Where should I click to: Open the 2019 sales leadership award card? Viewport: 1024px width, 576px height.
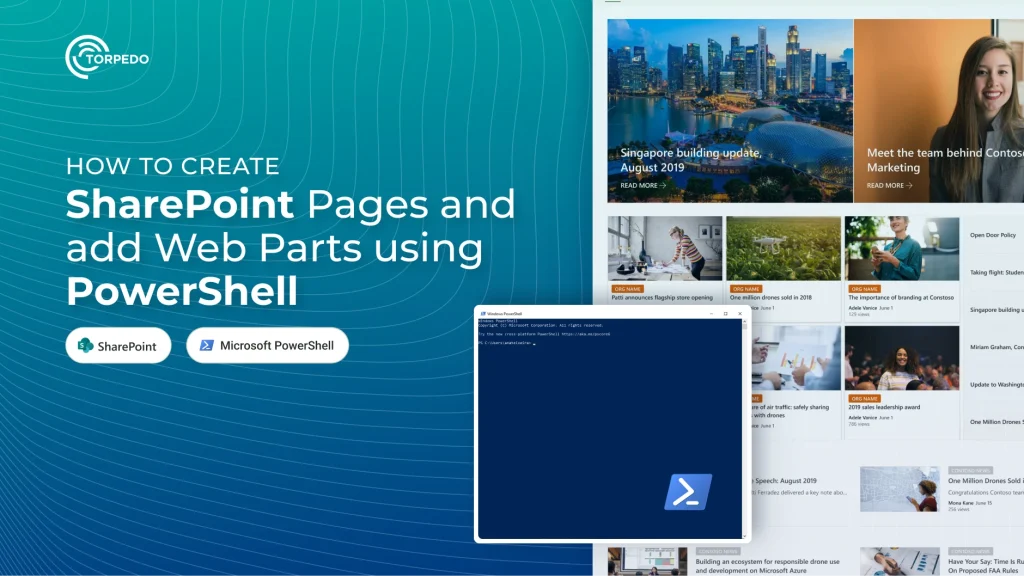pos(902,381)
